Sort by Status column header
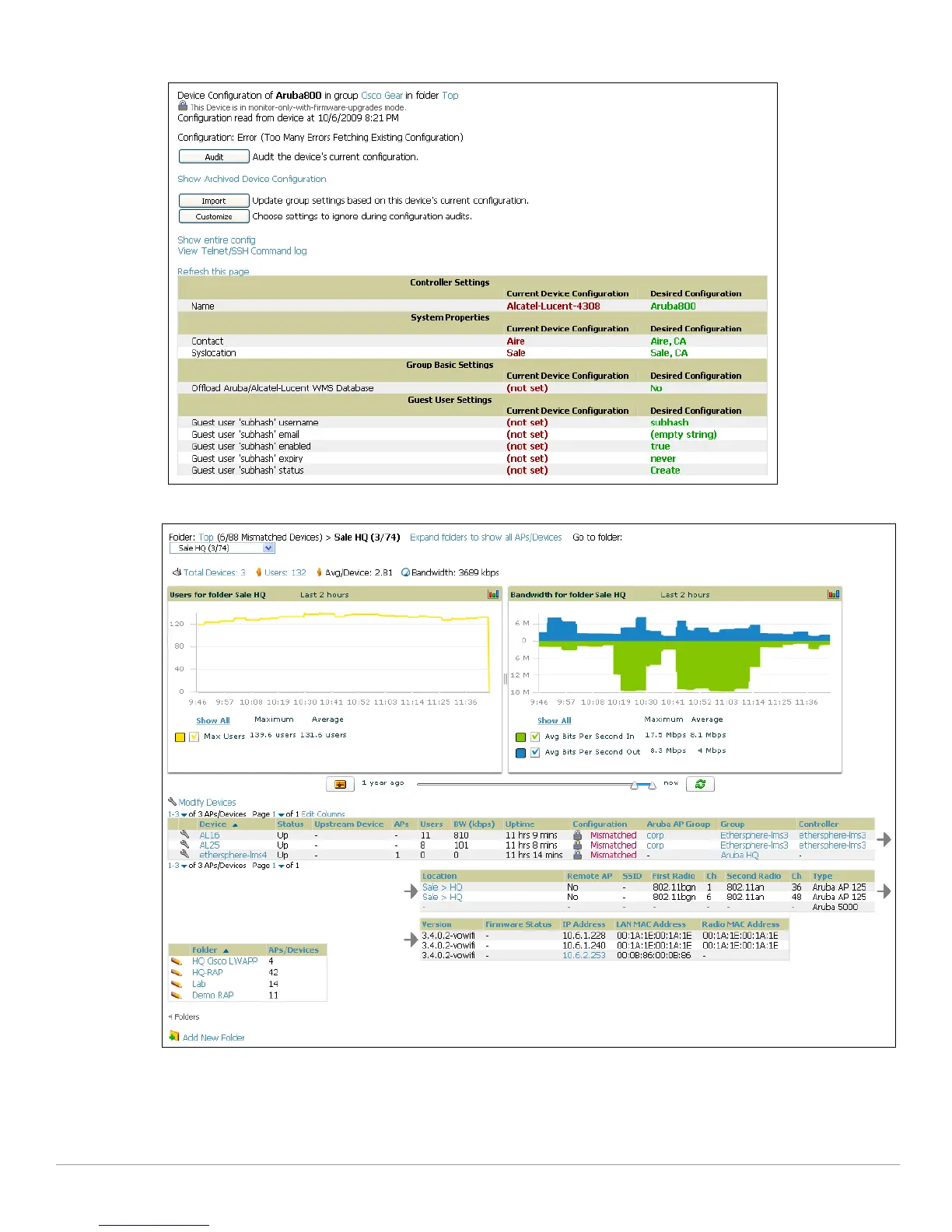Viewport: 952px width, 1232px height. [290, 824]
